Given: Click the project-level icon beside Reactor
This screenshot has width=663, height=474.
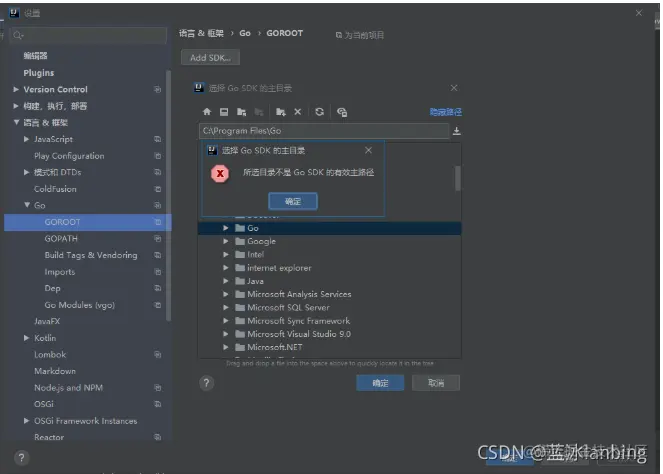Looking at the screenshot, I should (158, 437).
